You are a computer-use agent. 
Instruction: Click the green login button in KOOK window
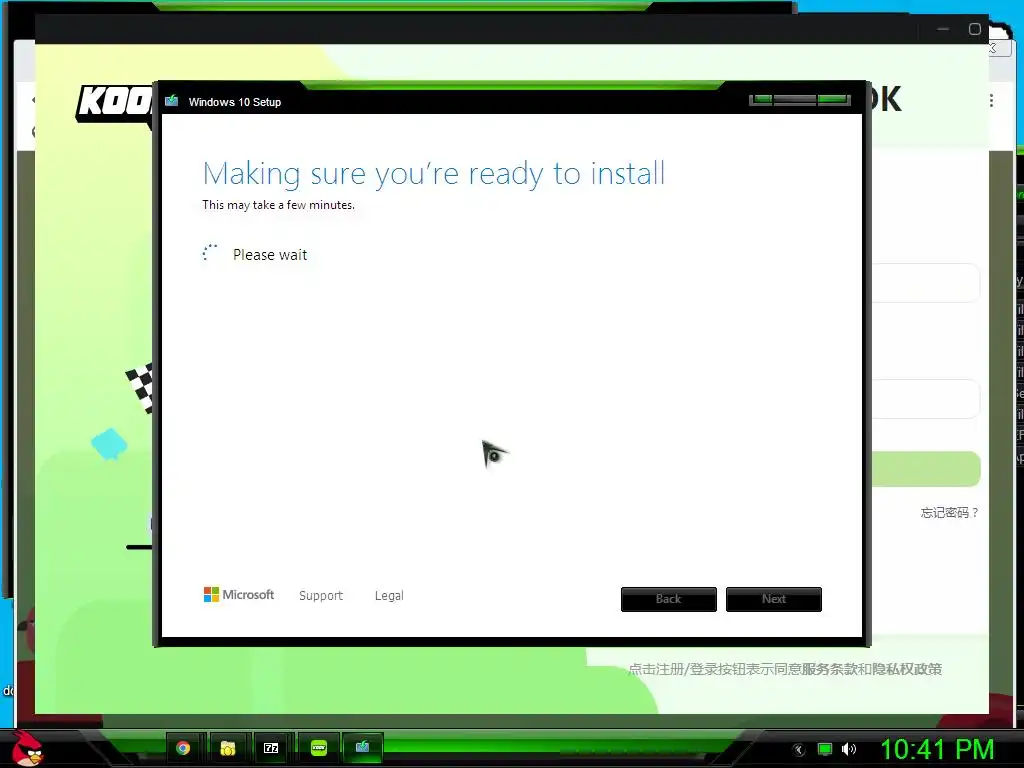click(926, 468)
